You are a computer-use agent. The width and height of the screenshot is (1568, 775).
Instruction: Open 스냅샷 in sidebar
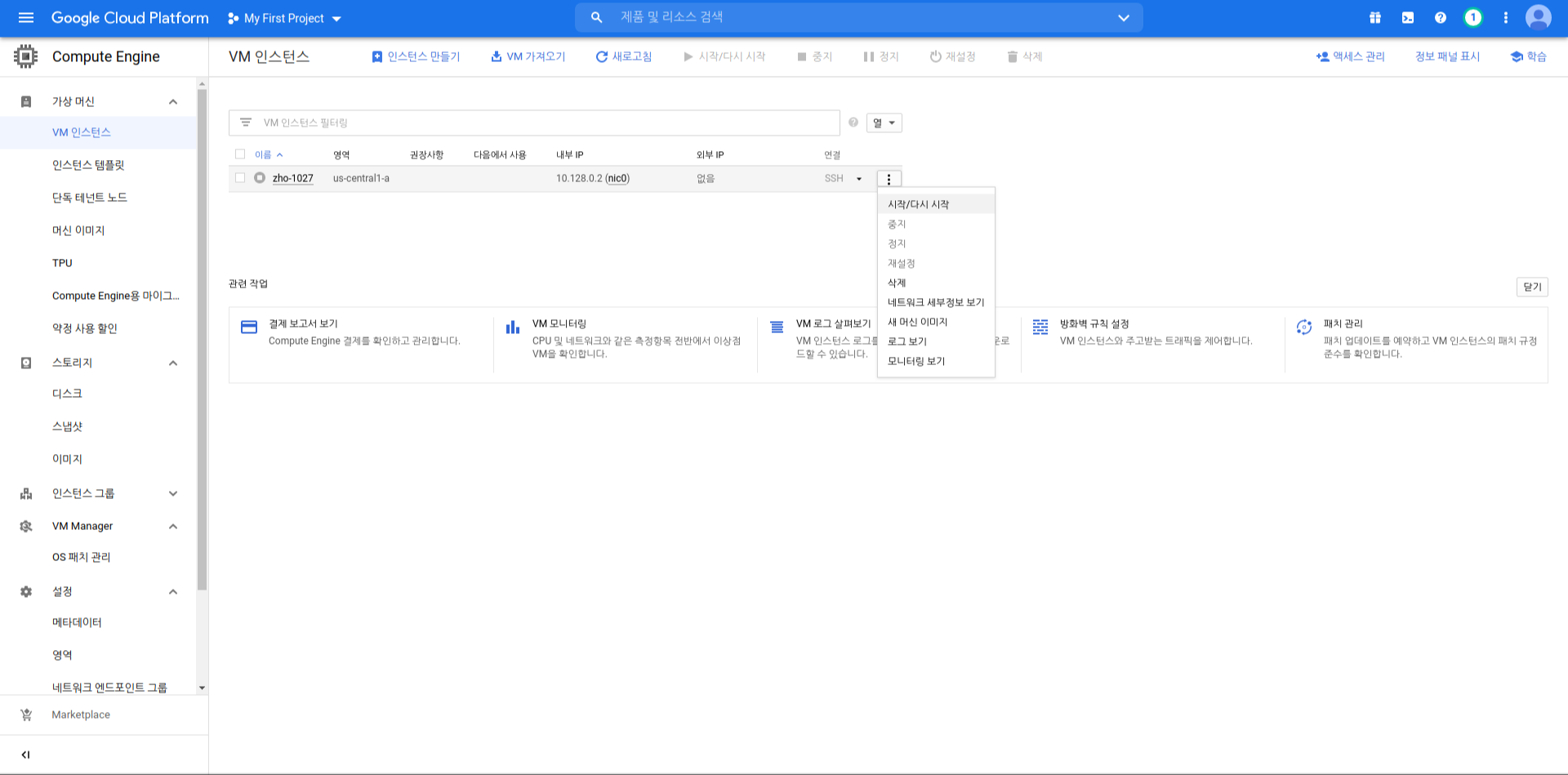coord(67,426)
